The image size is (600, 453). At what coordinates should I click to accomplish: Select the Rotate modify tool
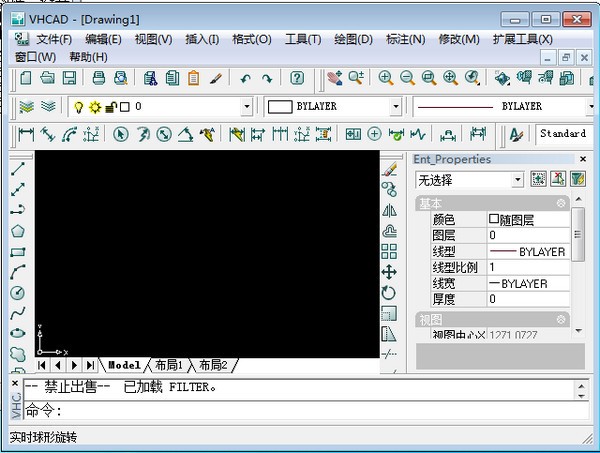[x=389, y=293]
